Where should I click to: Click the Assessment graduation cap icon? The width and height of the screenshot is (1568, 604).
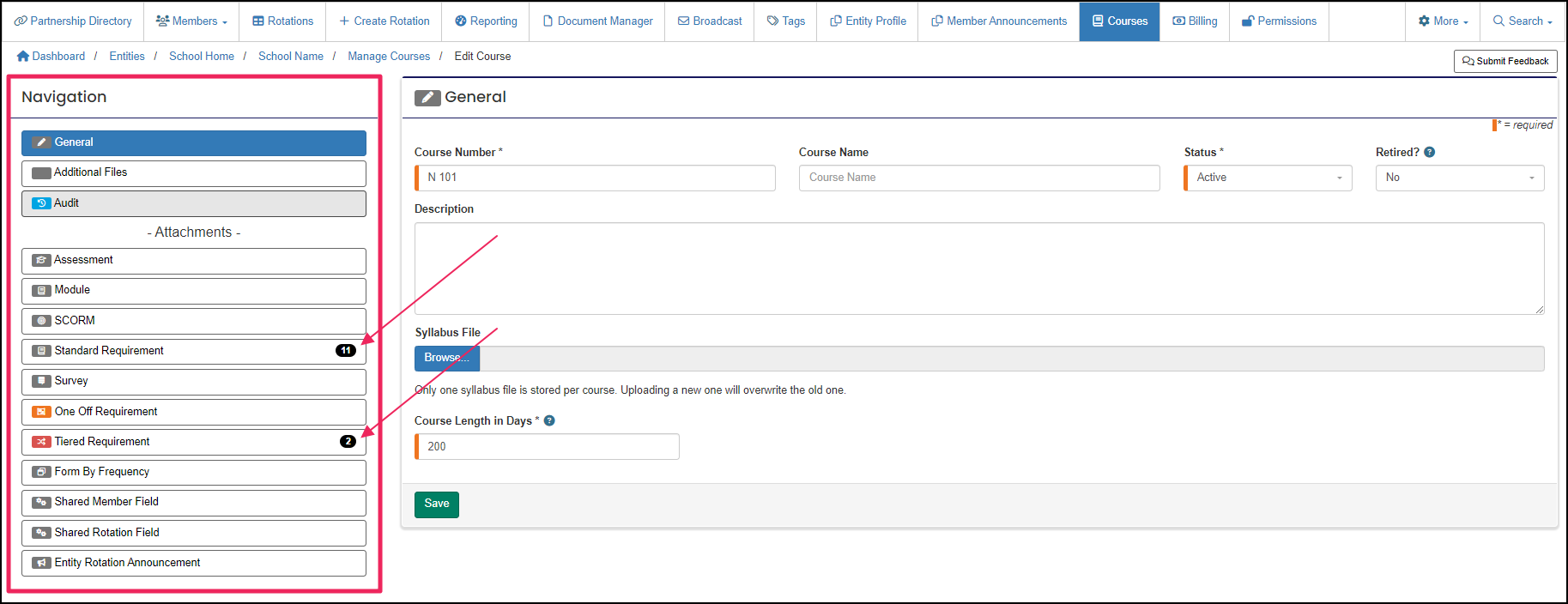(x=41, y=260)
